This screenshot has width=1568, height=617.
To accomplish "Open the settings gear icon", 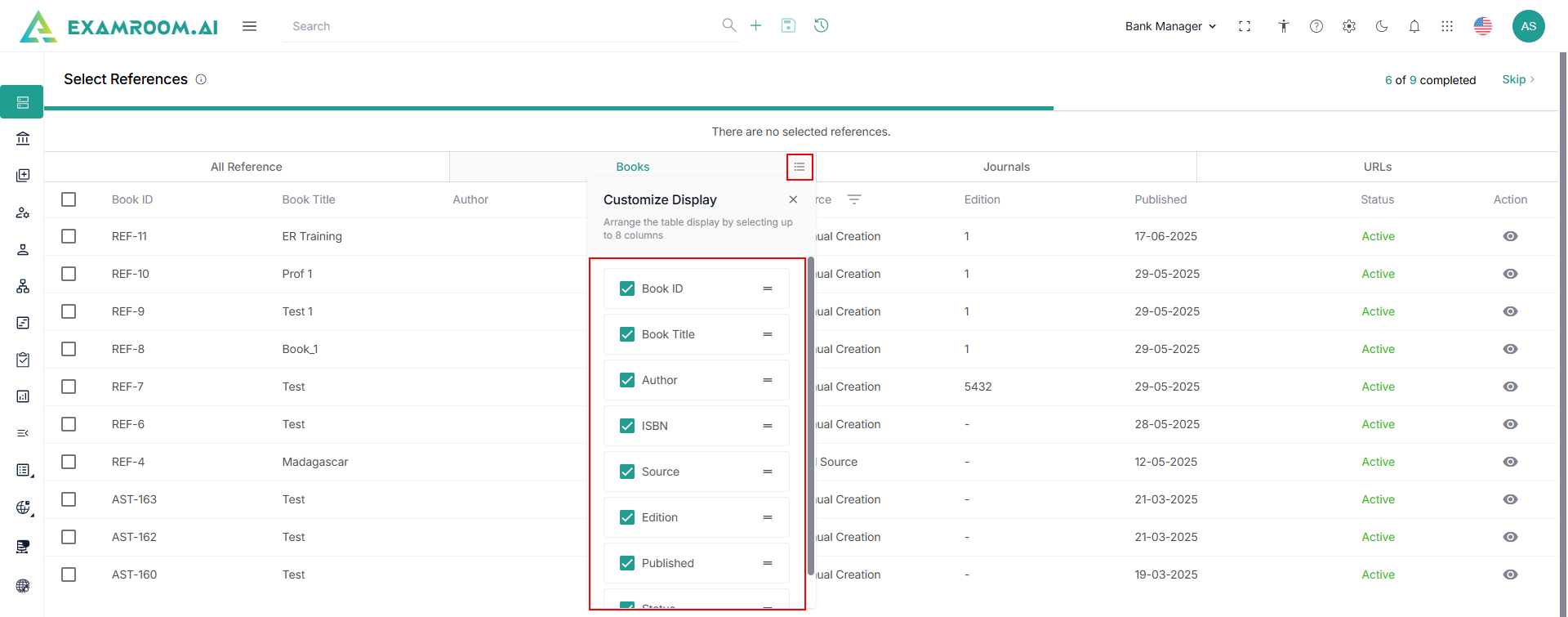I will 1349,26.
